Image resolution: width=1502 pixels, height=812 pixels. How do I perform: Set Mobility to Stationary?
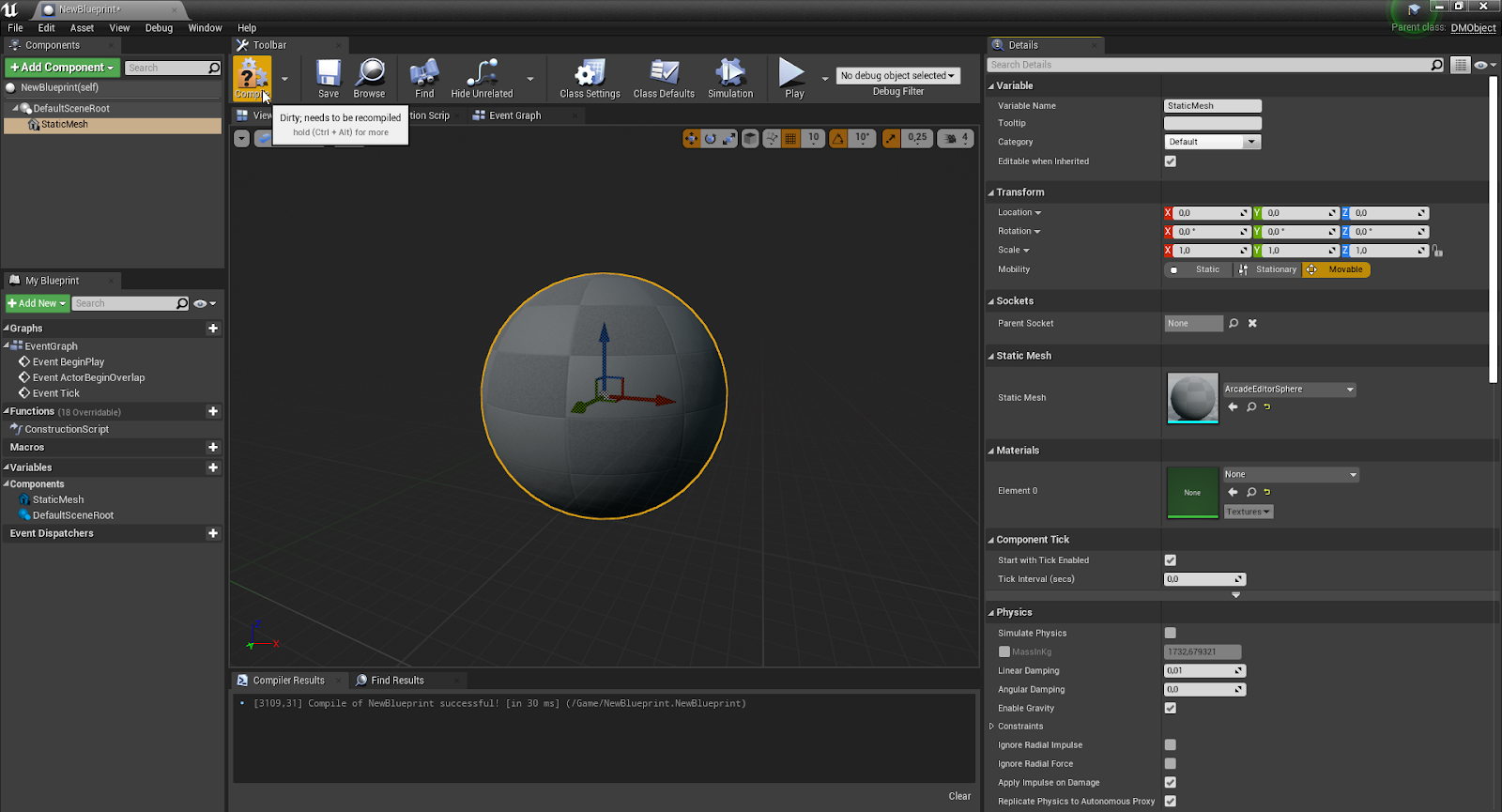[1267, 269]
